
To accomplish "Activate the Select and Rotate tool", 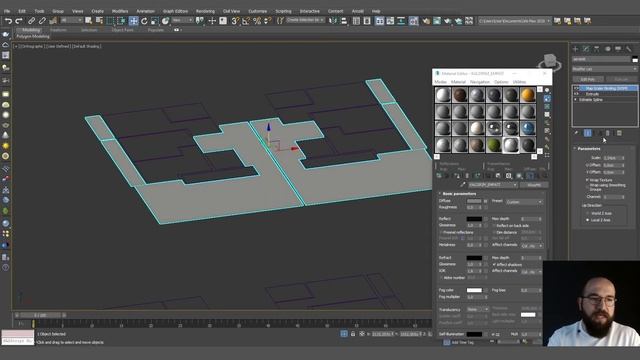I will click(144, 21).
